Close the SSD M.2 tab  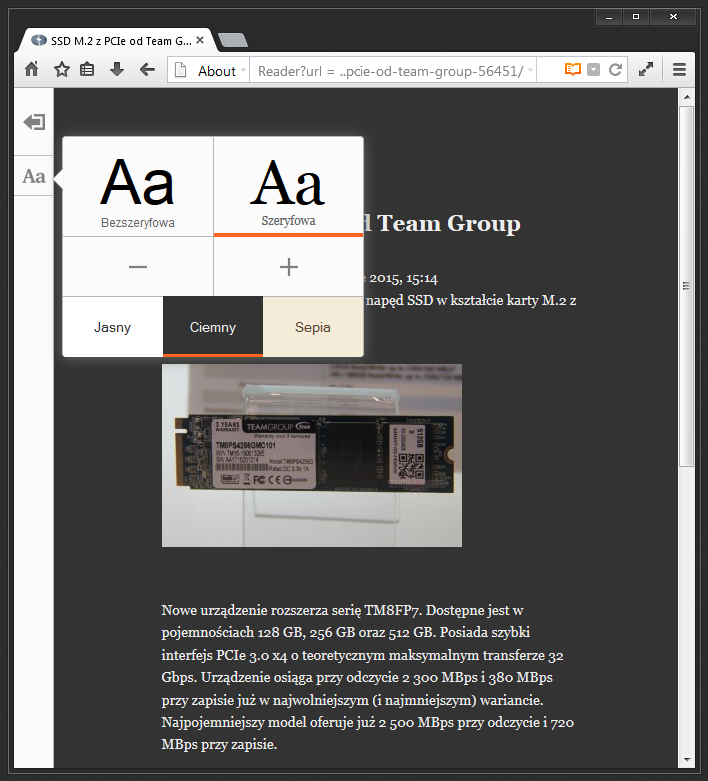(x=200, y=40)
